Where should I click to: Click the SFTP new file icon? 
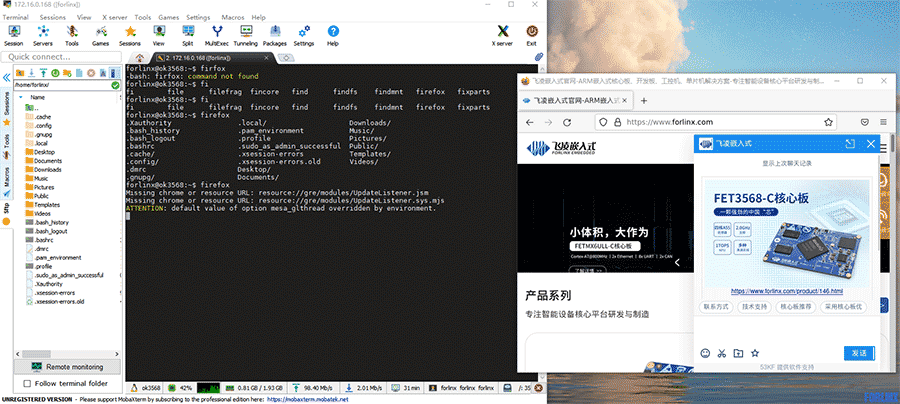click(79, 73)
